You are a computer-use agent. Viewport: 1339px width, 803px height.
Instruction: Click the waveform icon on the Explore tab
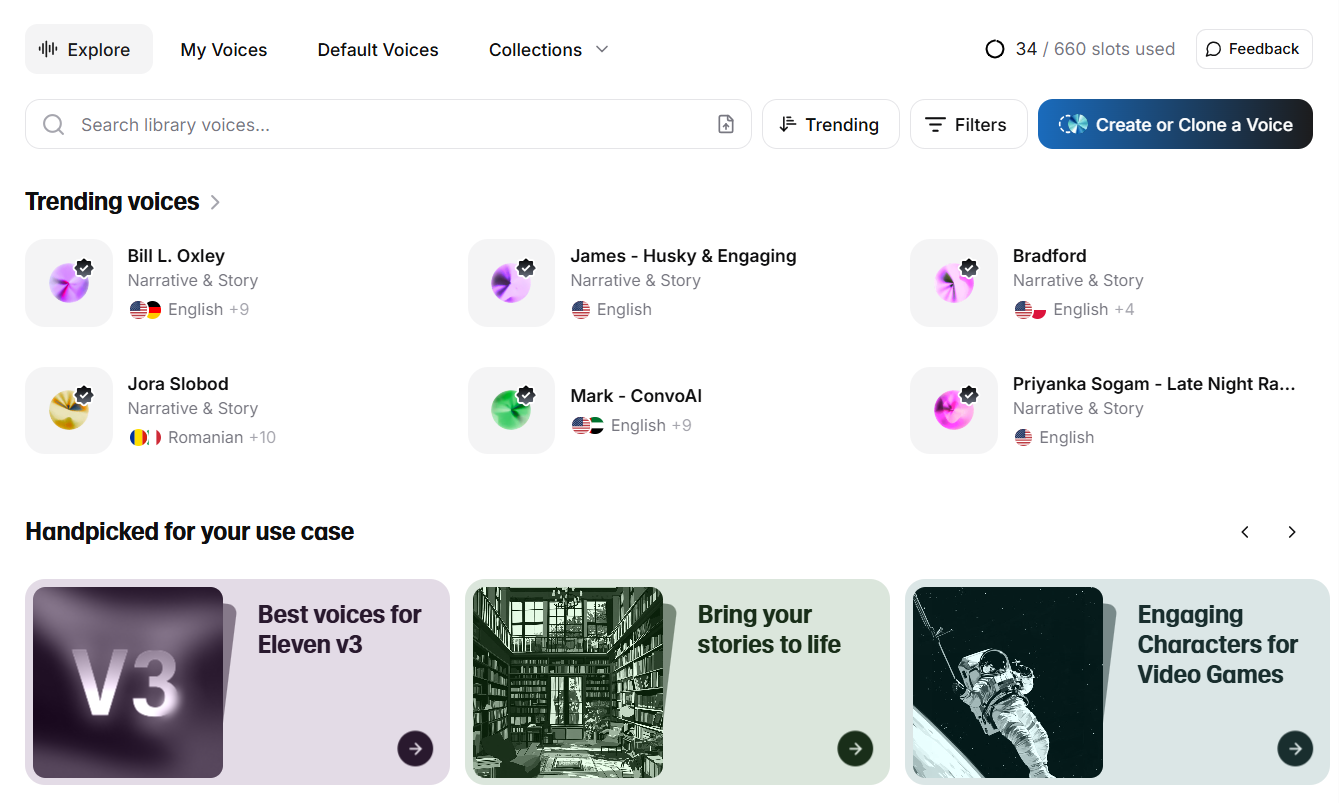[x=47, y=48]
